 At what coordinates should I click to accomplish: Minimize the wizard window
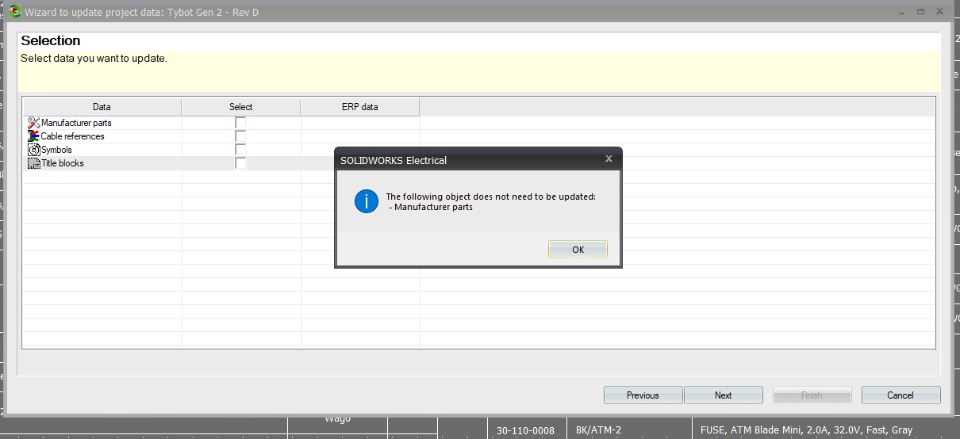point(900,12)
